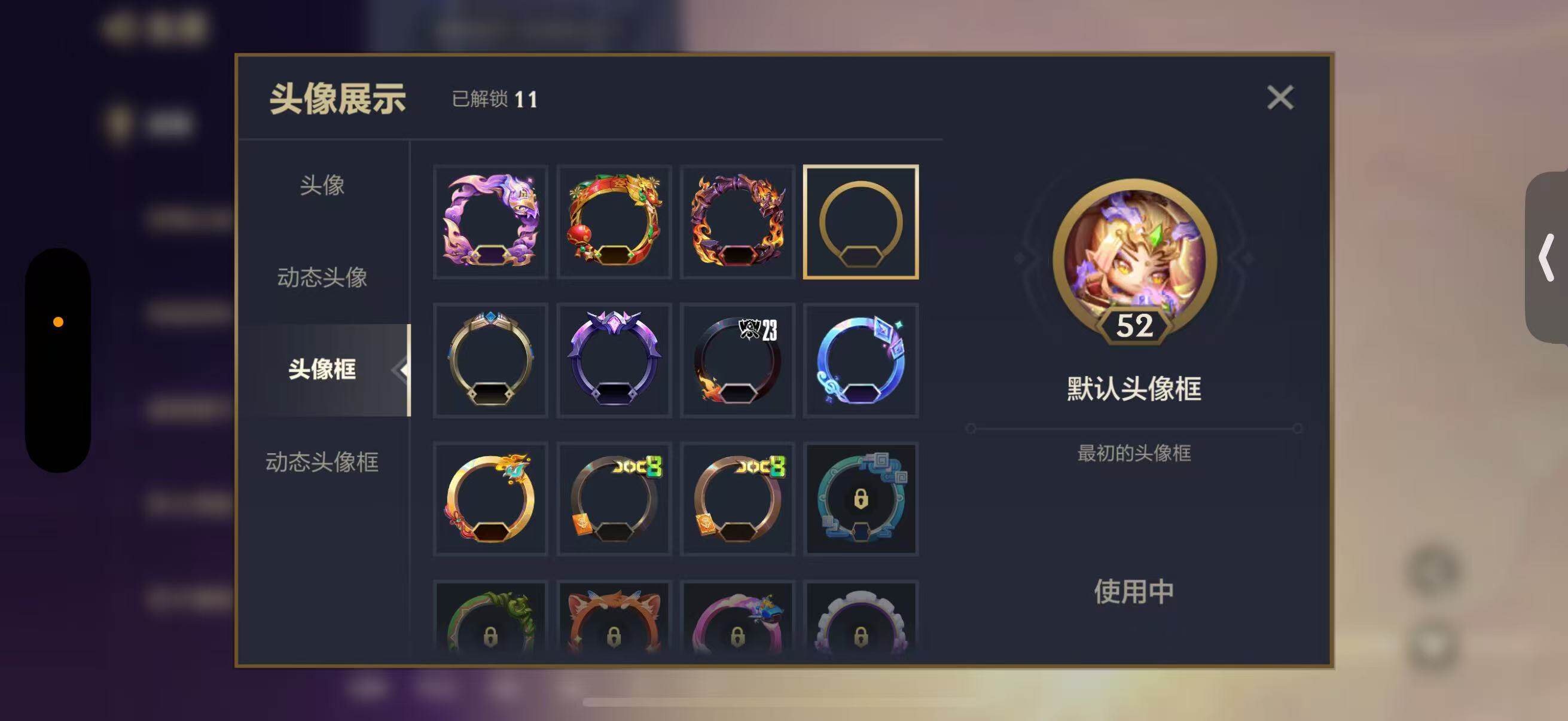Image resolution: width=1568 pixels, height=721 pixels.
Task: Pick the silver frame with blue gem
Action: click(490, 360)
